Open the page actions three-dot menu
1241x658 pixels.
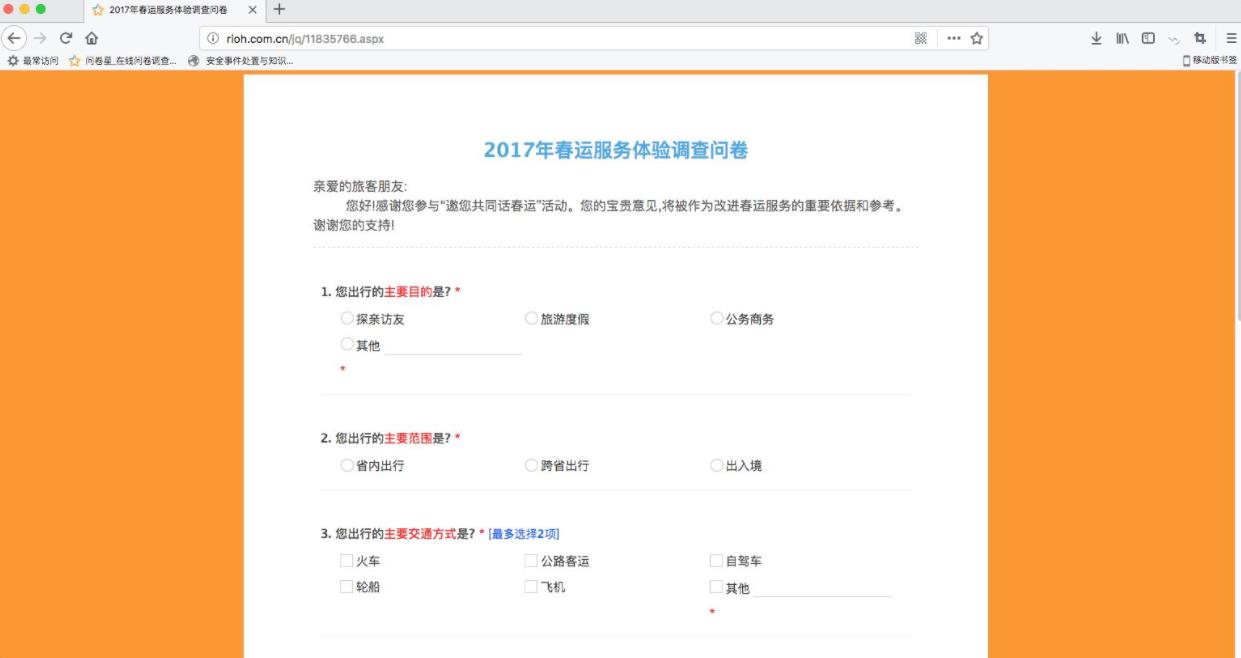pyautogui.click(x=953, y=38)
